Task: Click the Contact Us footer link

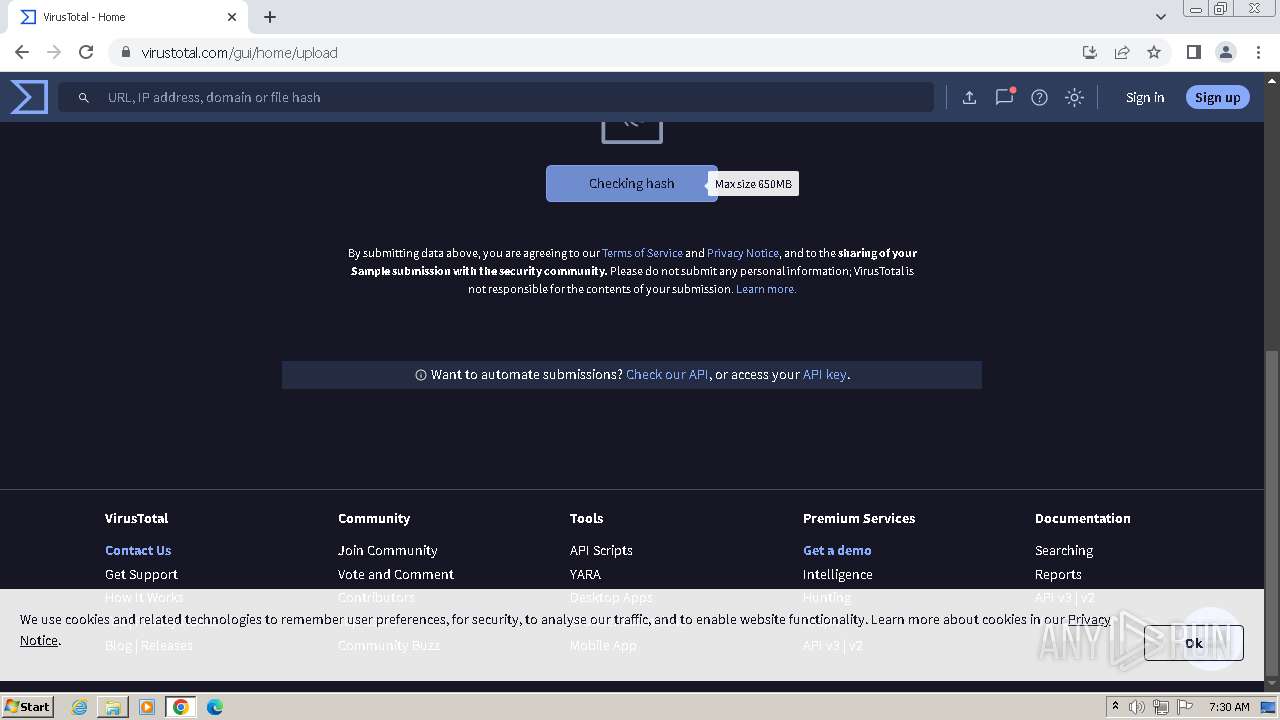Action: tap(138, 550)
